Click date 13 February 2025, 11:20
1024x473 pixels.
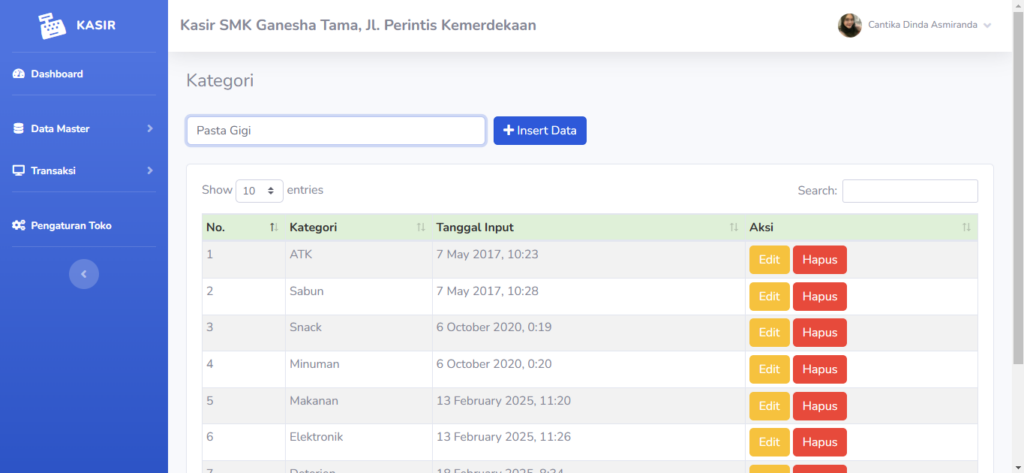point(504,400)
